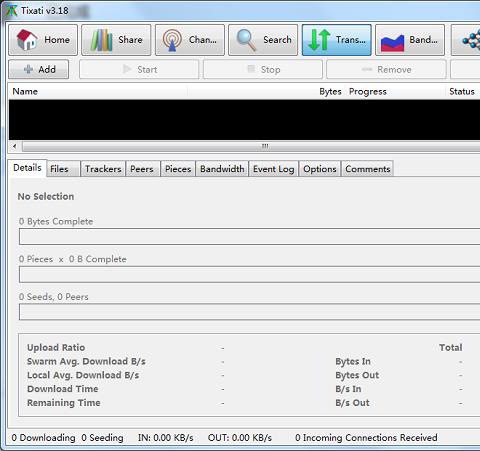Switch to the Pieces tab

coord(178,169)
